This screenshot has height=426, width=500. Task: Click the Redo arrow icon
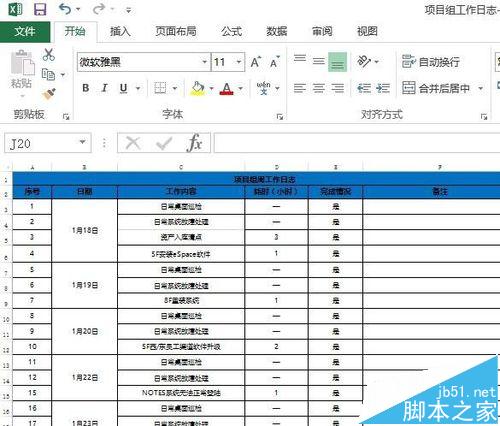click(x=99, y=9)
